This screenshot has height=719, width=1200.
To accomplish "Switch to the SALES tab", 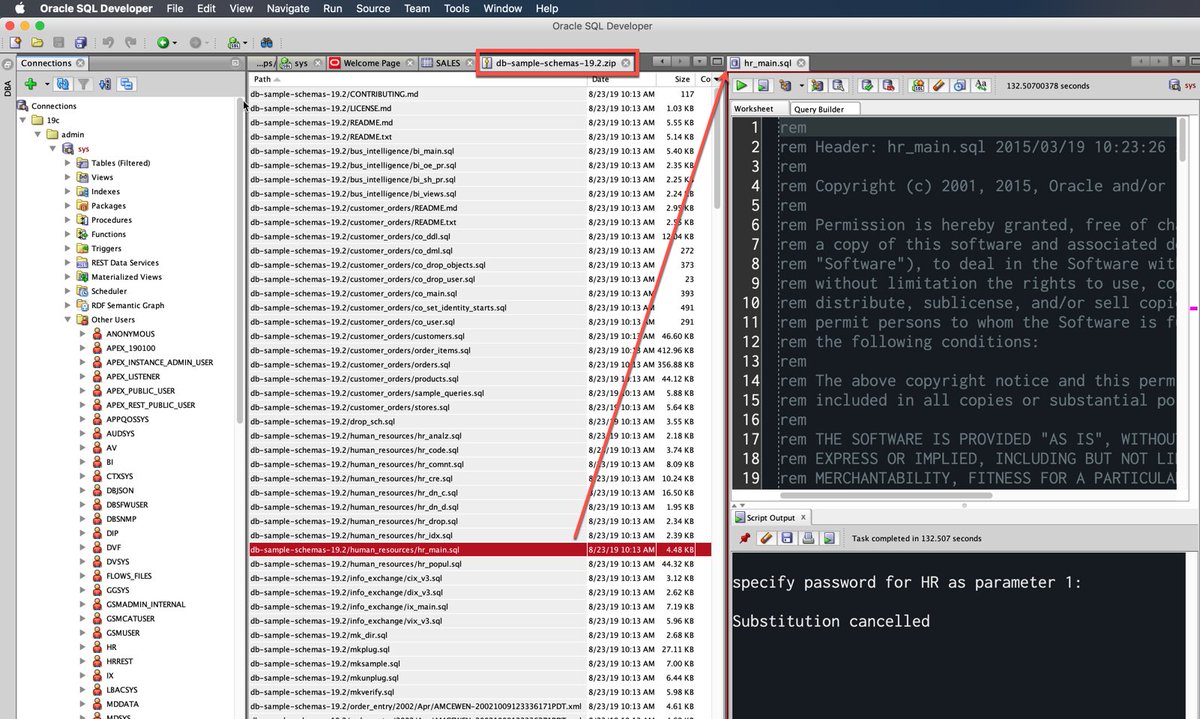I will point(447,63).
